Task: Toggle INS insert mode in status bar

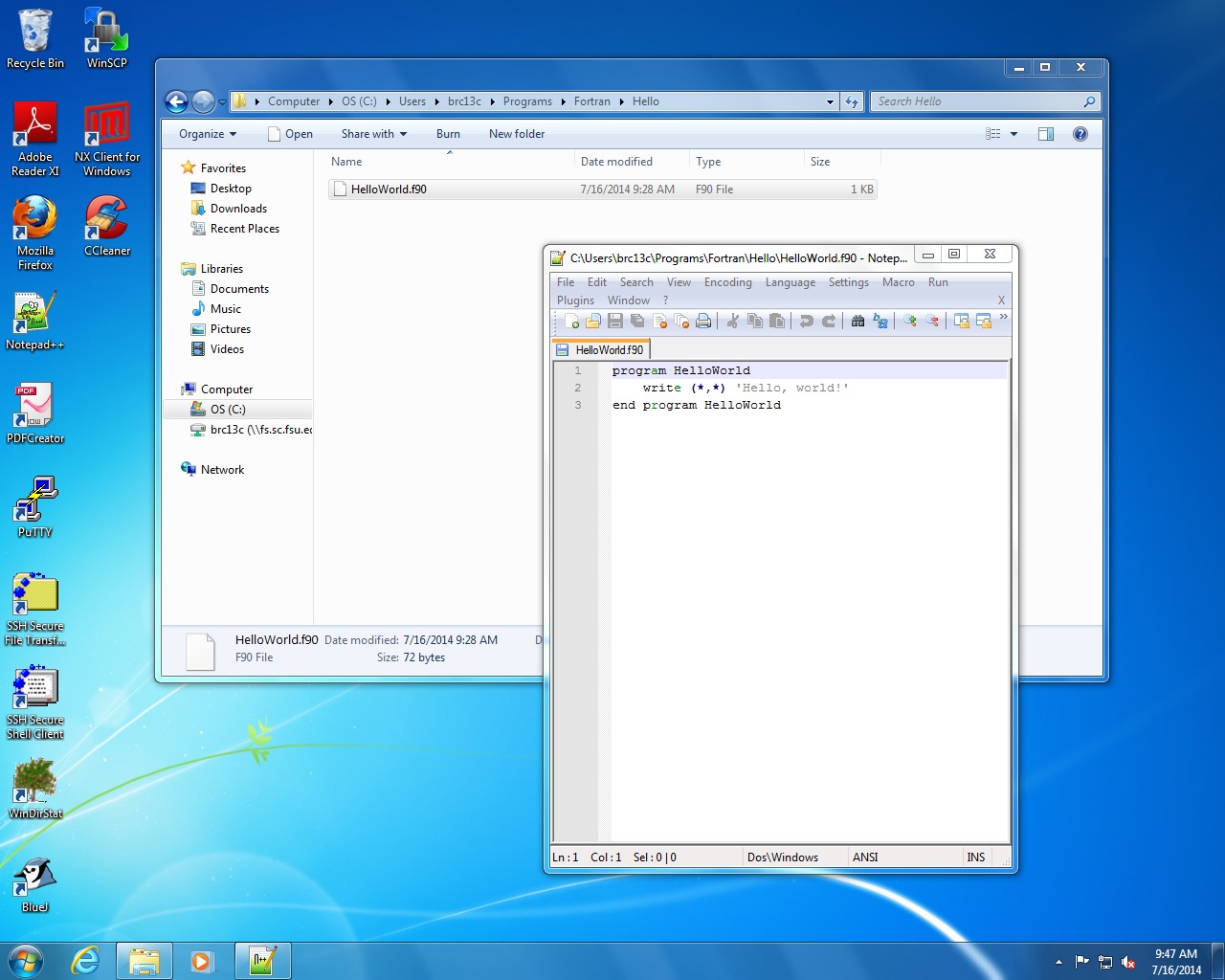Action: pos(975,857)
